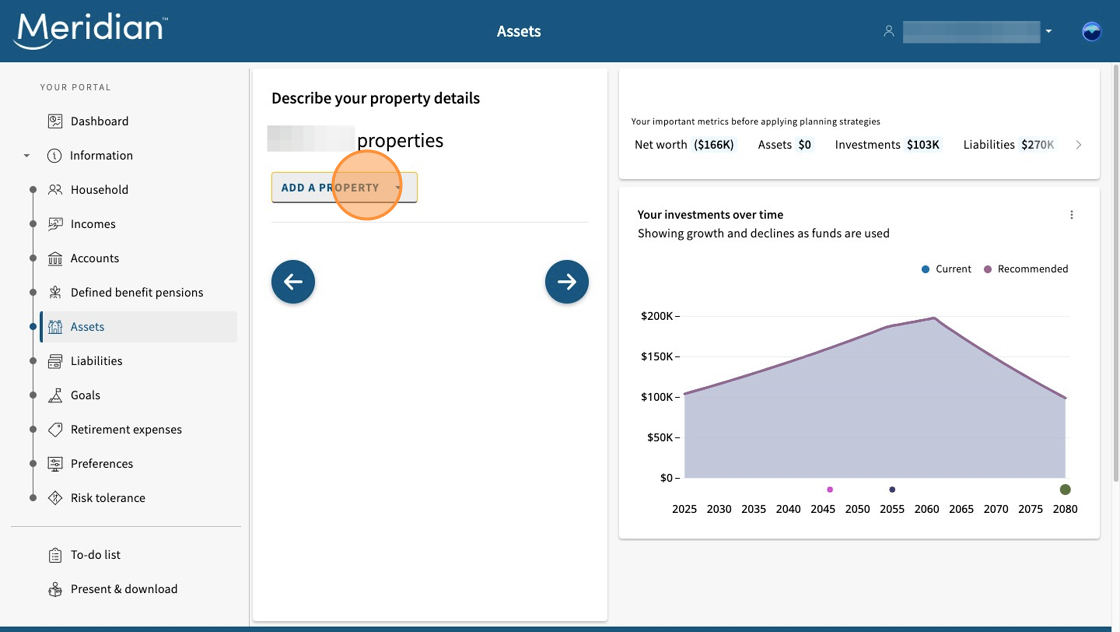Click the 'Describe your property details' heading
This screenshot has width=1120, height=632.
pyautogui.click(x=376, y=99)
